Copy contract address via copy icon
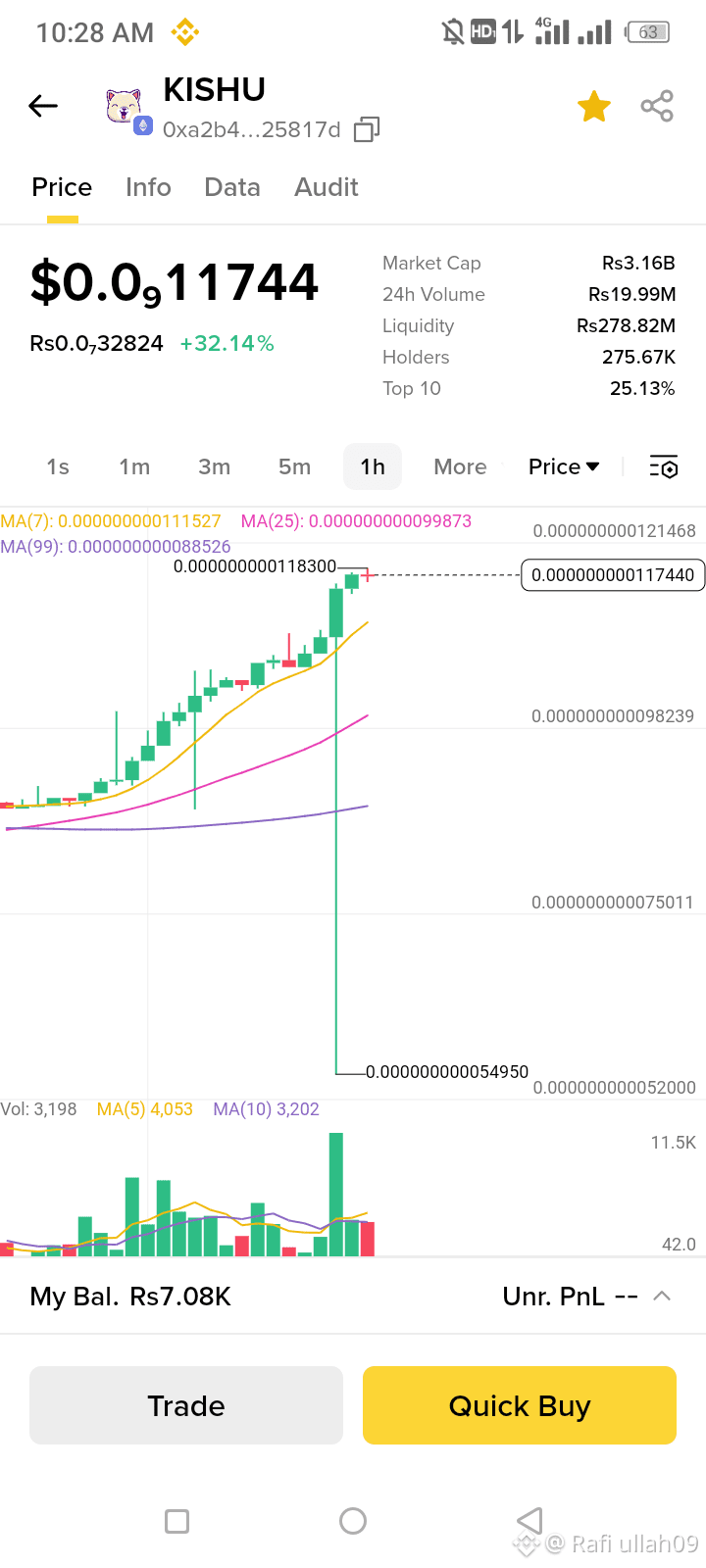This screenshot has width=706, height=1568. tap(367, 129)
